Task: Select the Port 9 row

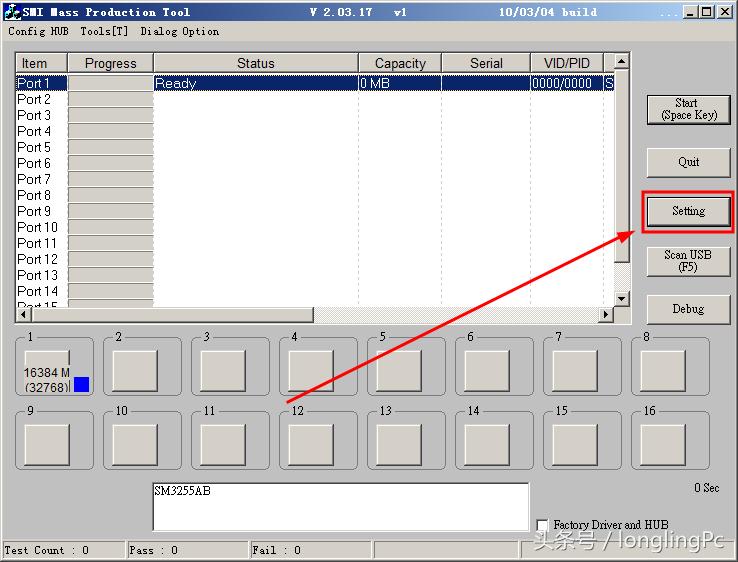Action: [x=315, y=211]
